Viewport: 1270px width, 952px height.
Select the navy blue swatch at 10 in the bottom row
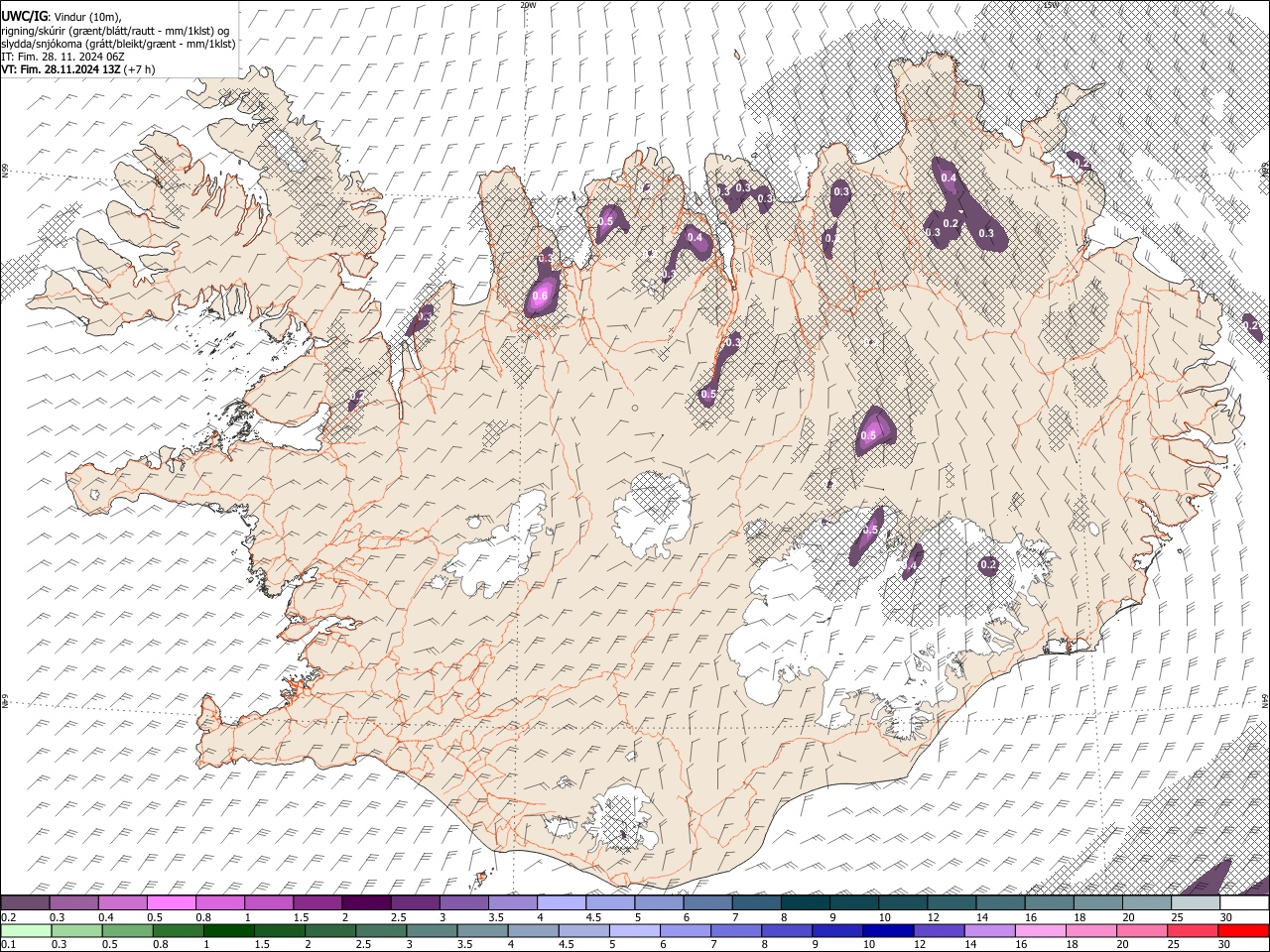(x=888, y=930)
